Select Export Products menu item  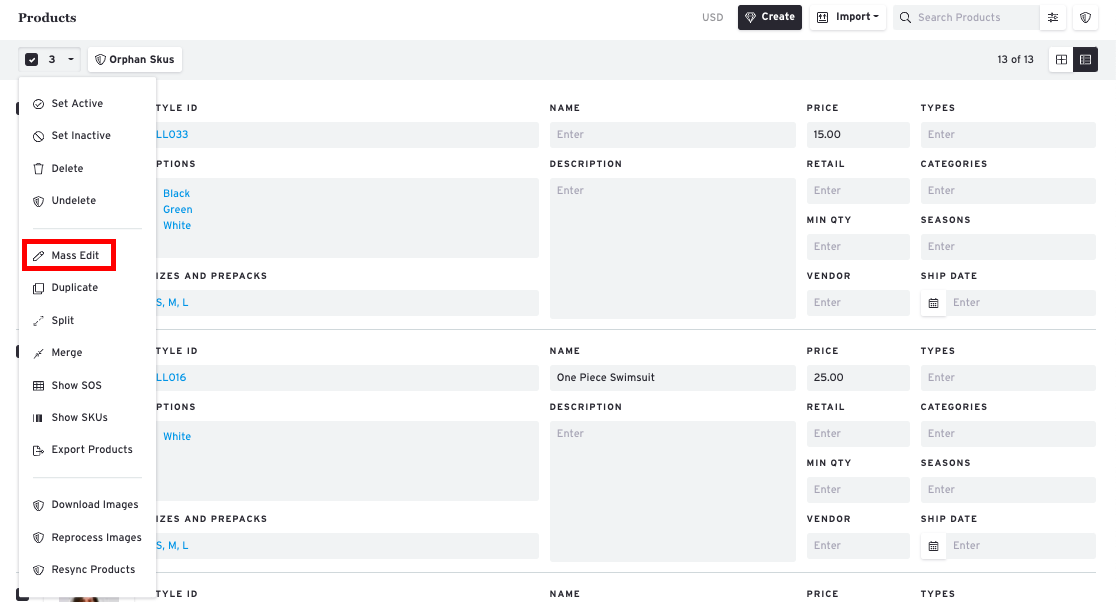point(92,450)
